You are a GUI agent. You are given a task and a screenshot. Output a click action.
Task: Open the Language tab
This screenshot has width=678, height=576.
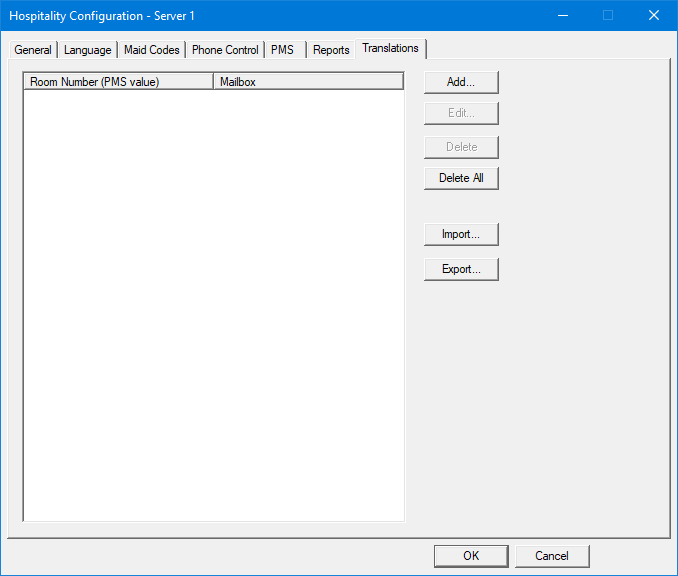tap(88, 50)
